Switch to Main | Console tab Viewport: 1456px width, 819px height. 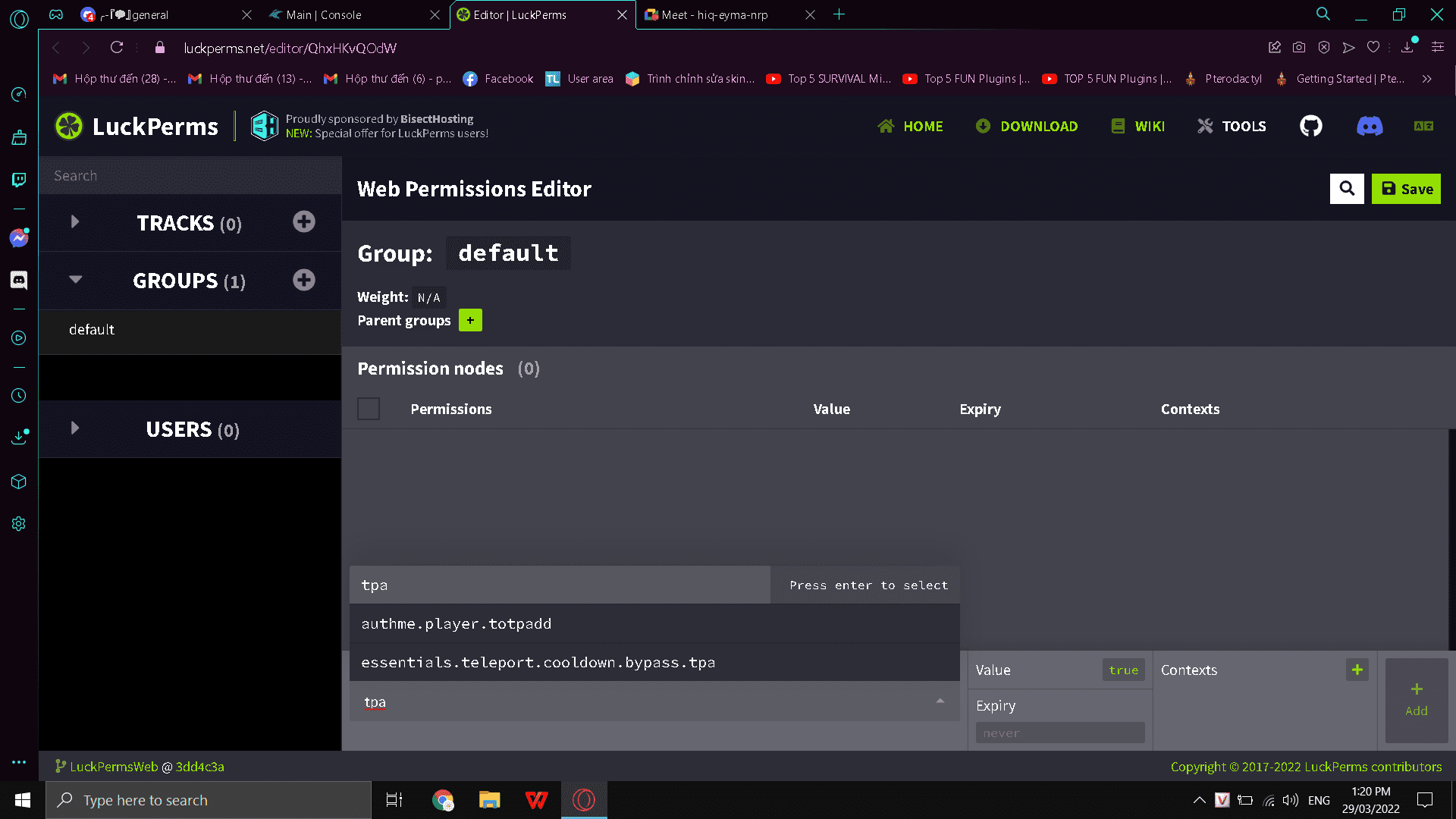pos(324,14)
